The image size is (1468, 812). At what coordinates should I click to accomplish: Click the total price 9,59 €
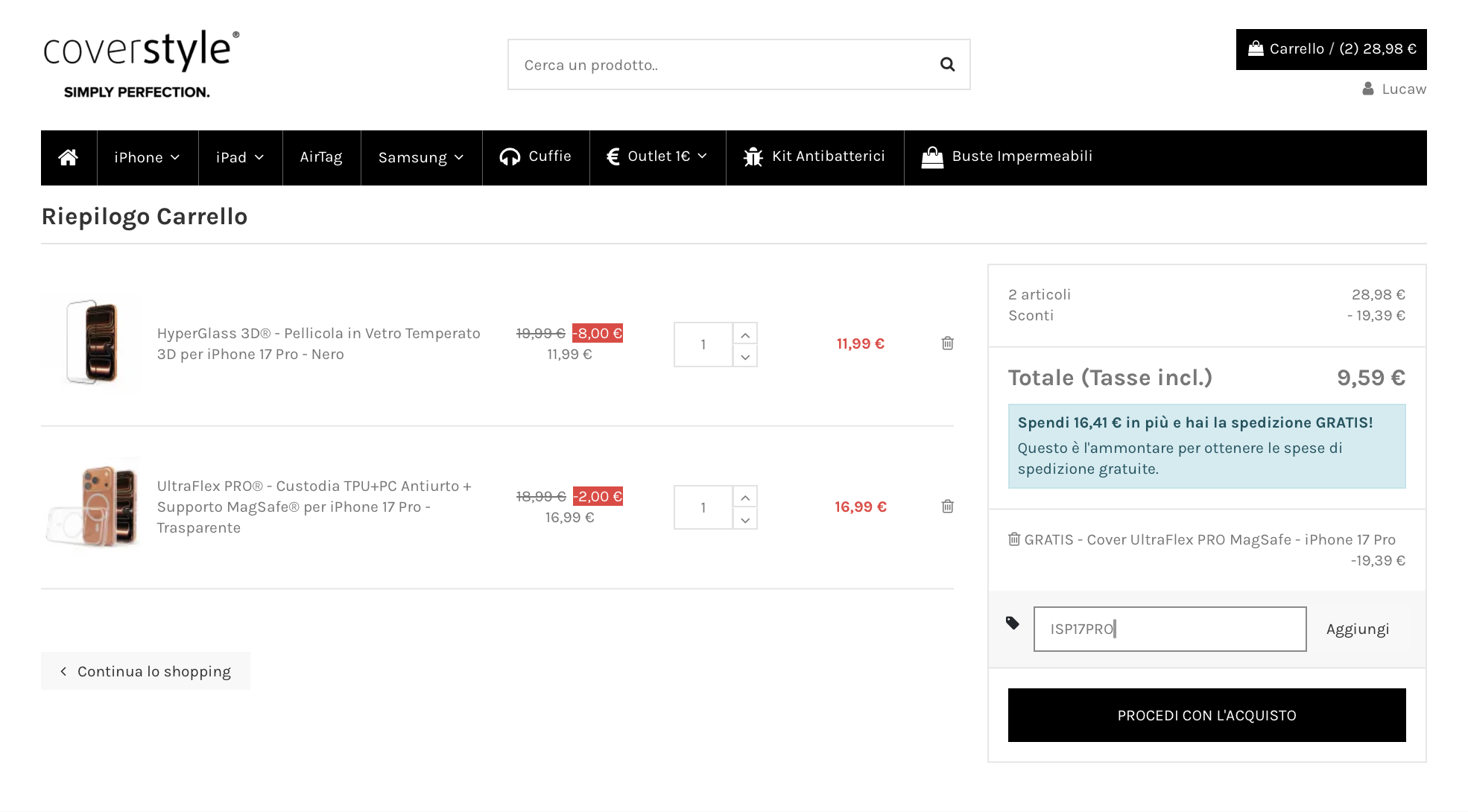point(1371,378)
